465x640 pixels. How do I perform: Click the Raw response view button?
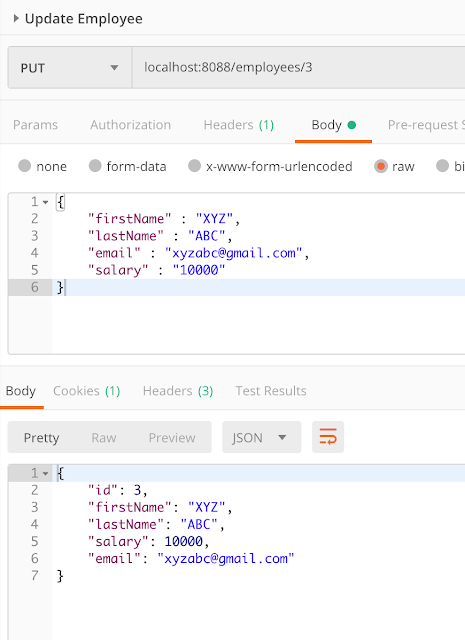point(104,438)
